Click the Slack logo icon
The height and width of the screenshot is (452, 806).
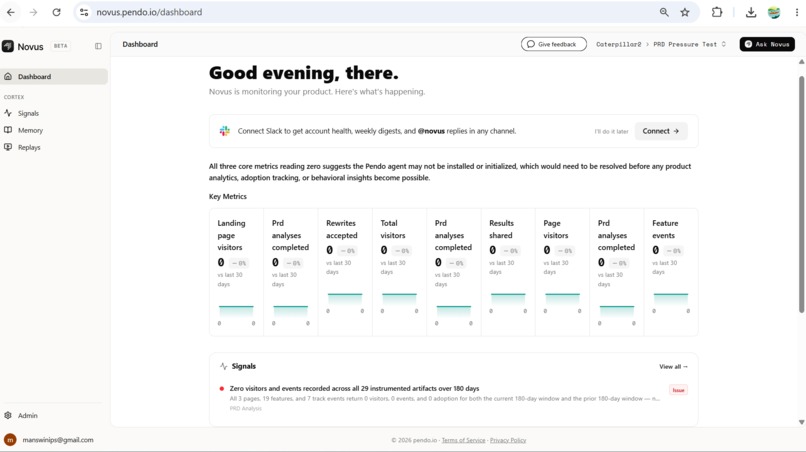click(225, 131)
